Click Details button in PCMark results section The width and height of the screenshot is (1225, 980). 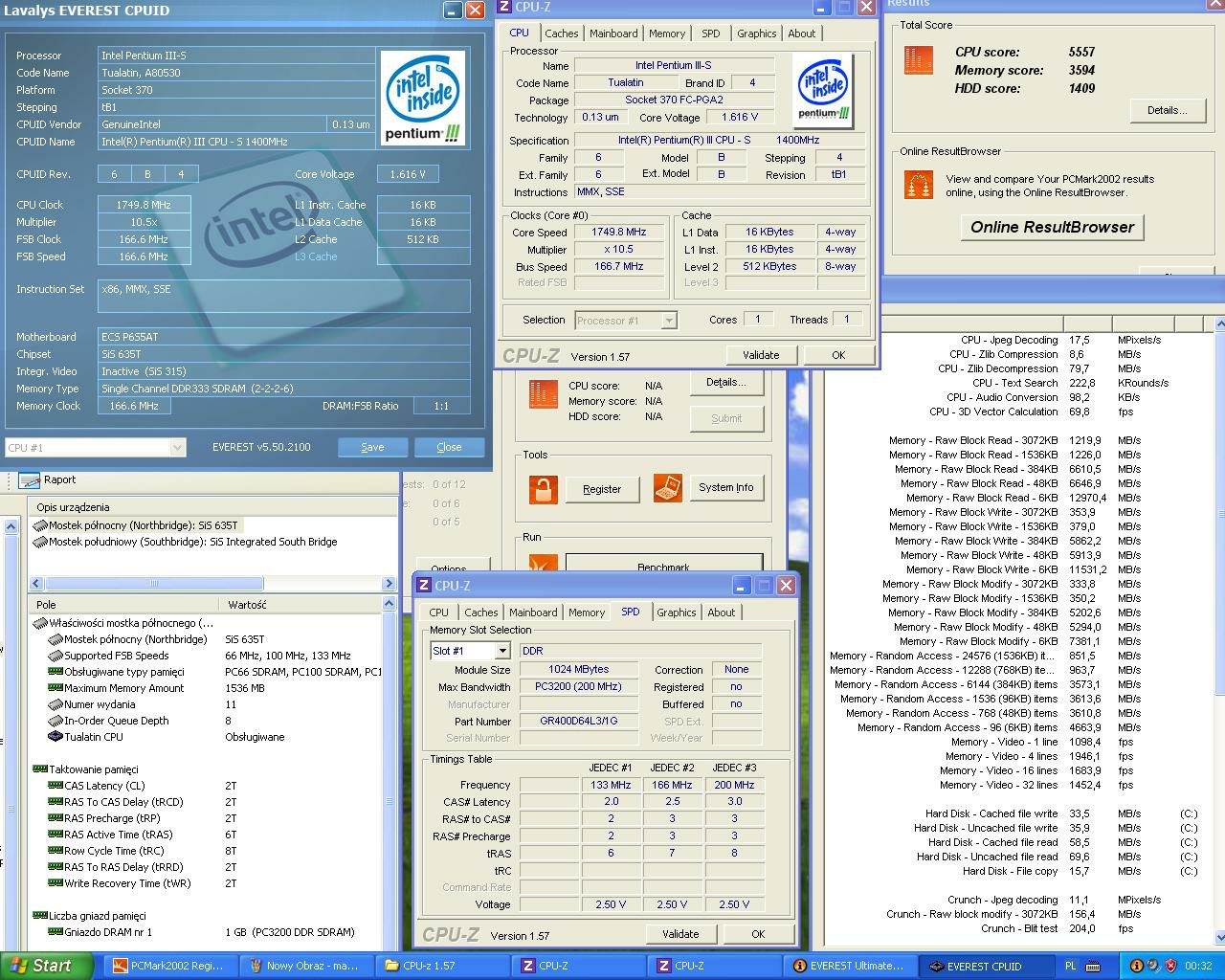(x=725, y=382)
